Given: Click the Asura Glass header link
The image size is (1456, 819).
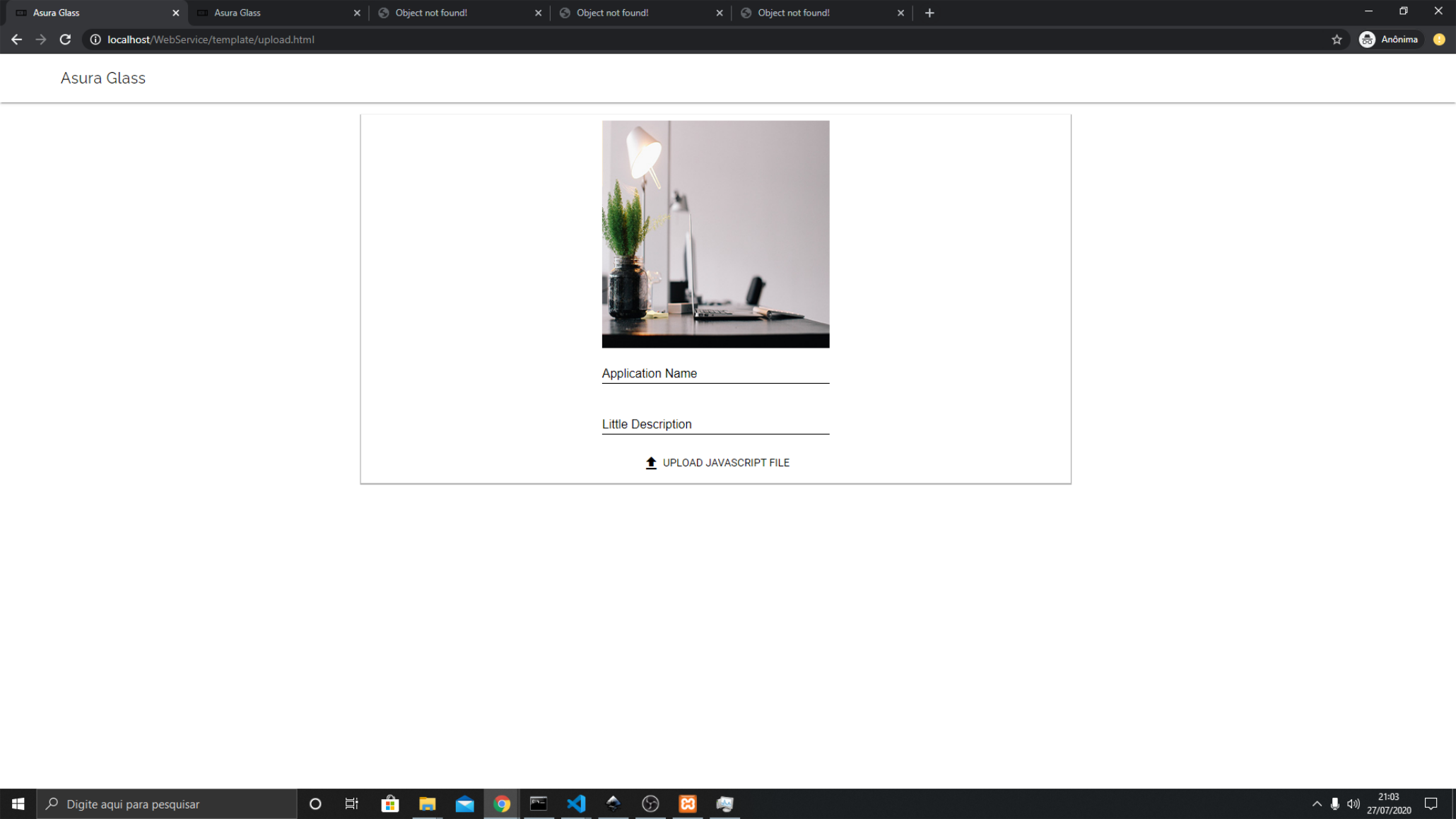Looking at the screenshot, I should (103, 78).
